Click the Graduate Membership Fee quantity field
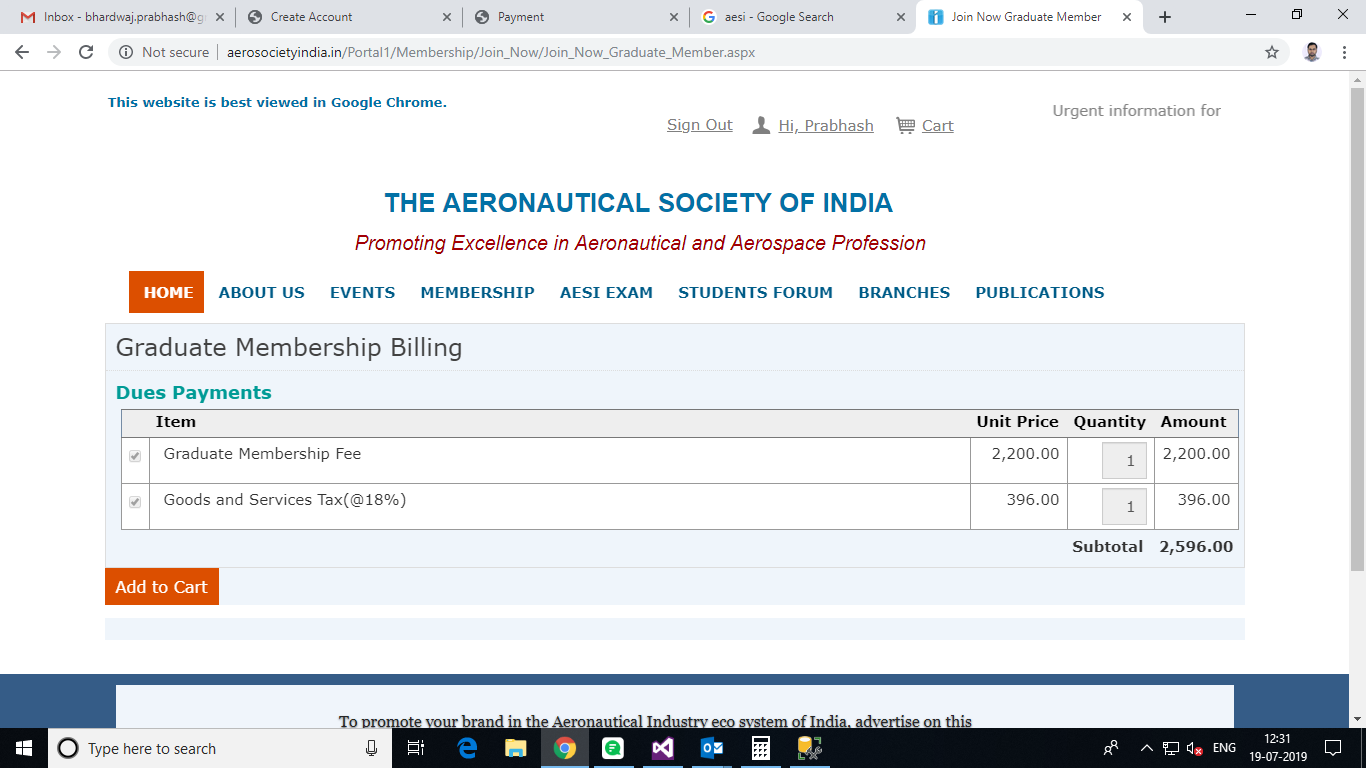Viewport: 1366px width, 768px height. point(1124,461)
